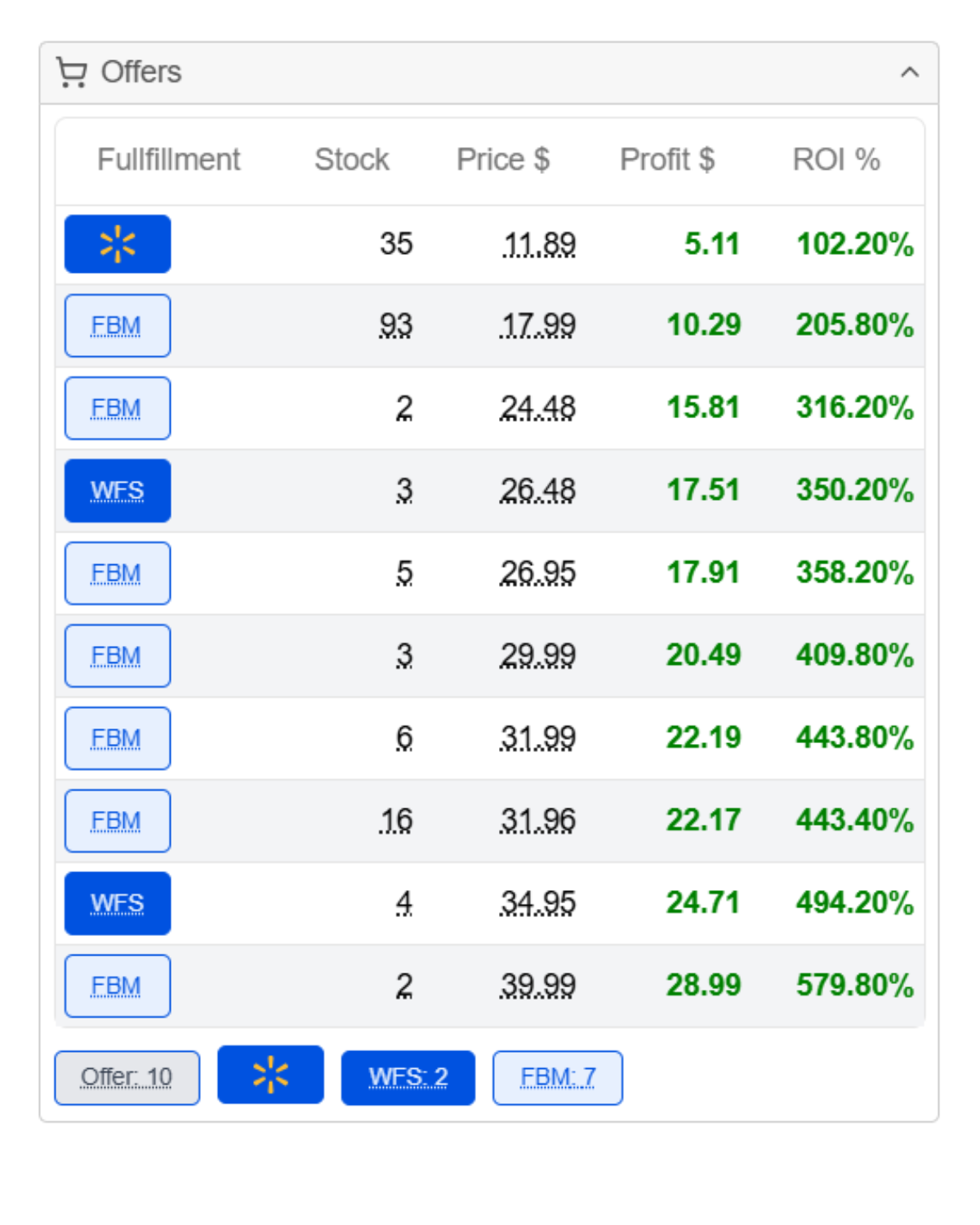
Task: Click the FBM badge priced 39.99
Action: point(118,986)
